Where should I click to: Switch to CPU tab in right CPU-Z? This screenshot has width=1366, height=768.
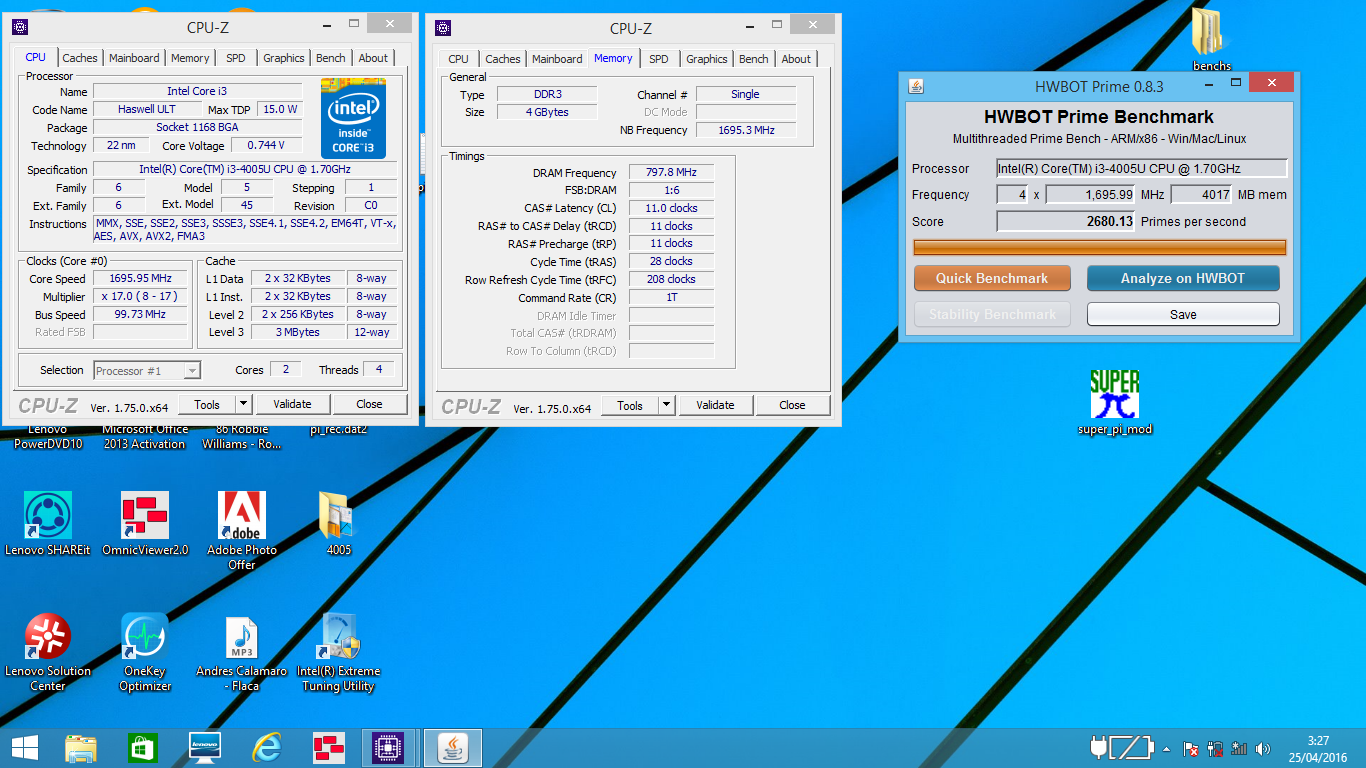click(x=458, y=59)
